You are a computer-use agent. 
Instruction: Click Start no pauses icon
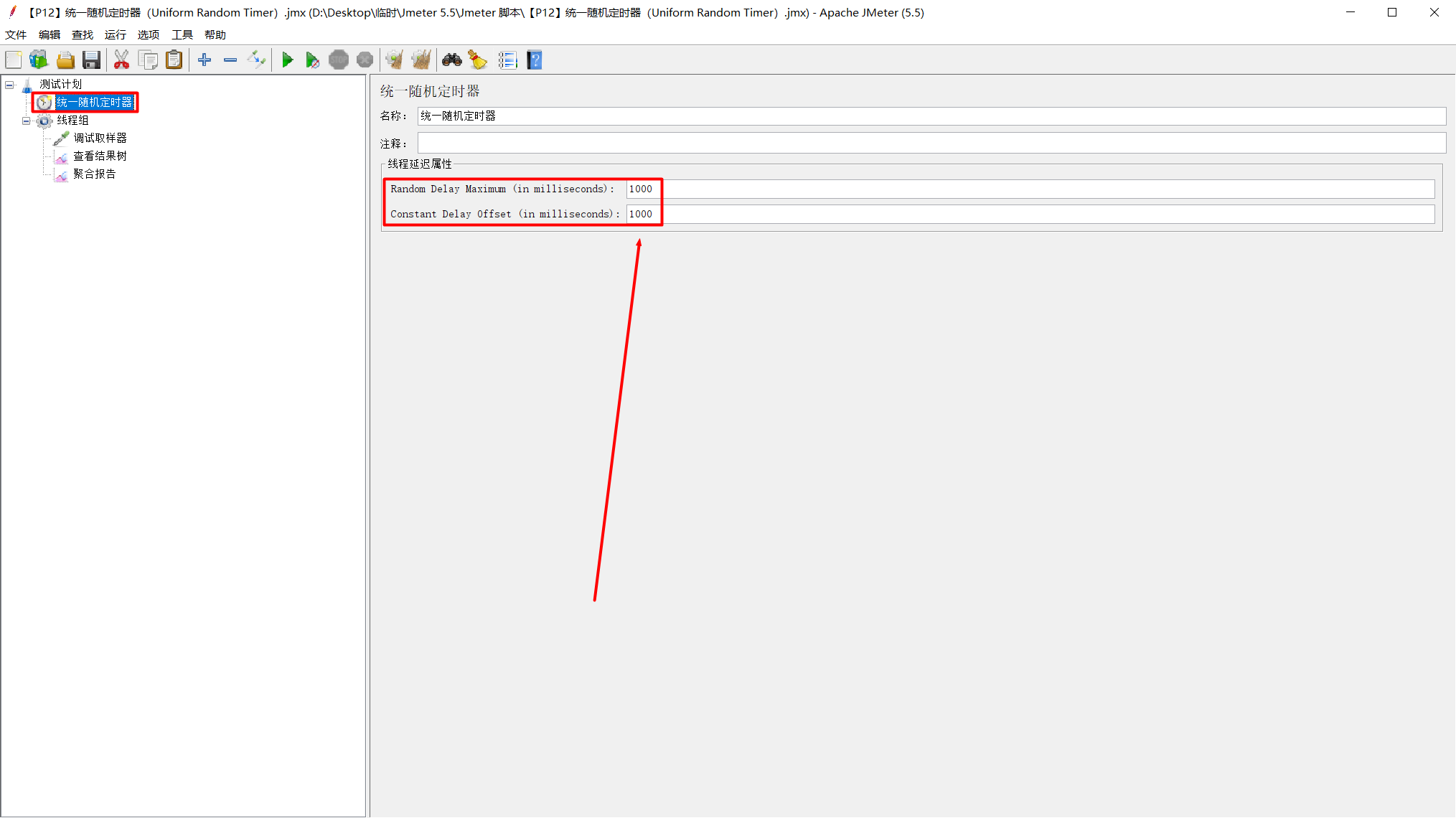click(312, 60)
